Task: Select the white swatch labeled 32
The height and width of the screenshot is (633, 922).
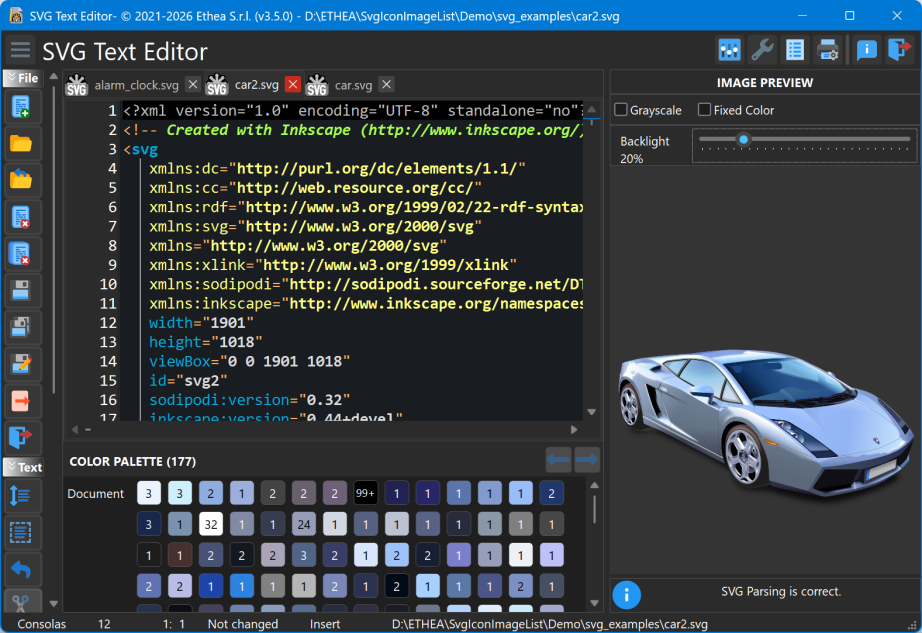Action: click(211, 524)
